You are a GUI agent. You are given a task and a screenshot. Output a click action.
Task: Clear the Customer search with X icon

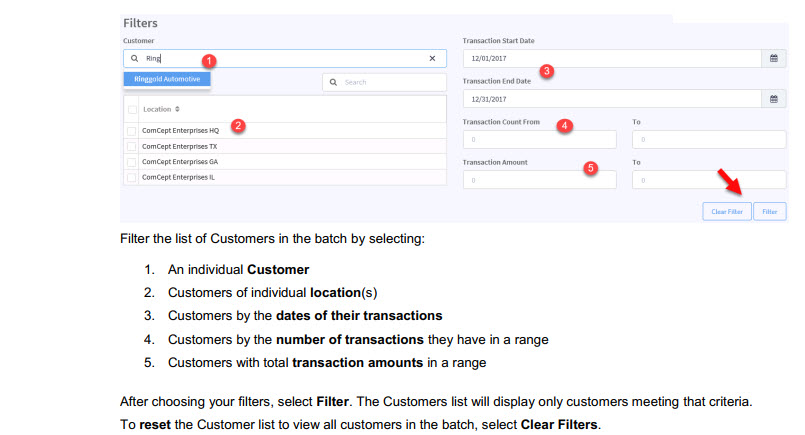tap(432, 59)
